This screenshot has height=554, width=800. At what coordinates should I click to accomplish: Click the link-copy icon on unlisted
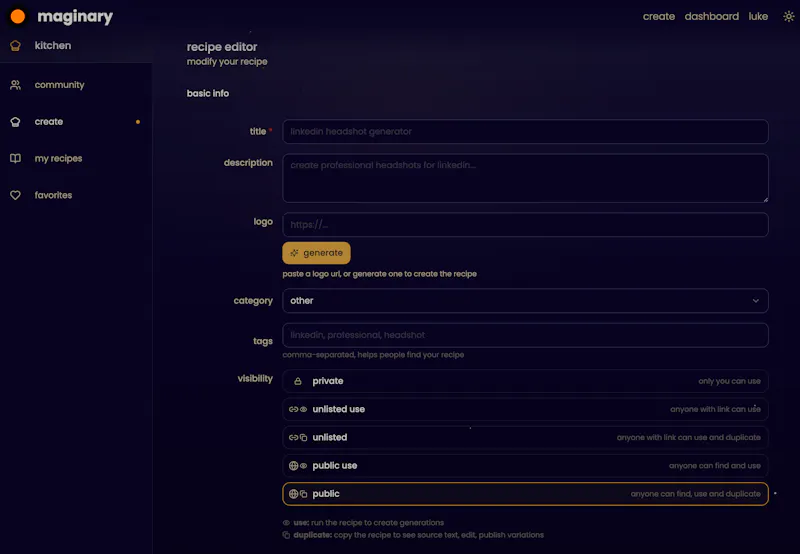point(298,437)
